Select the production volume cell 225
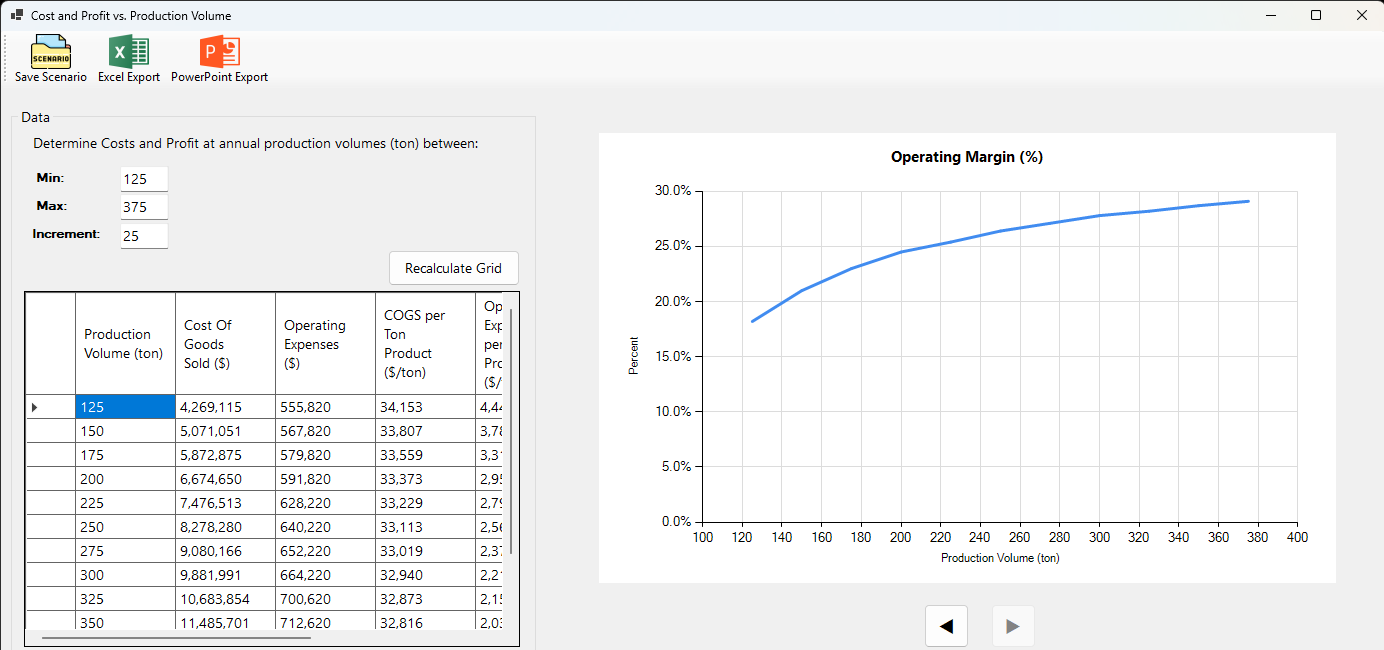Screen dimensions: 1384x650 point(125,503)
